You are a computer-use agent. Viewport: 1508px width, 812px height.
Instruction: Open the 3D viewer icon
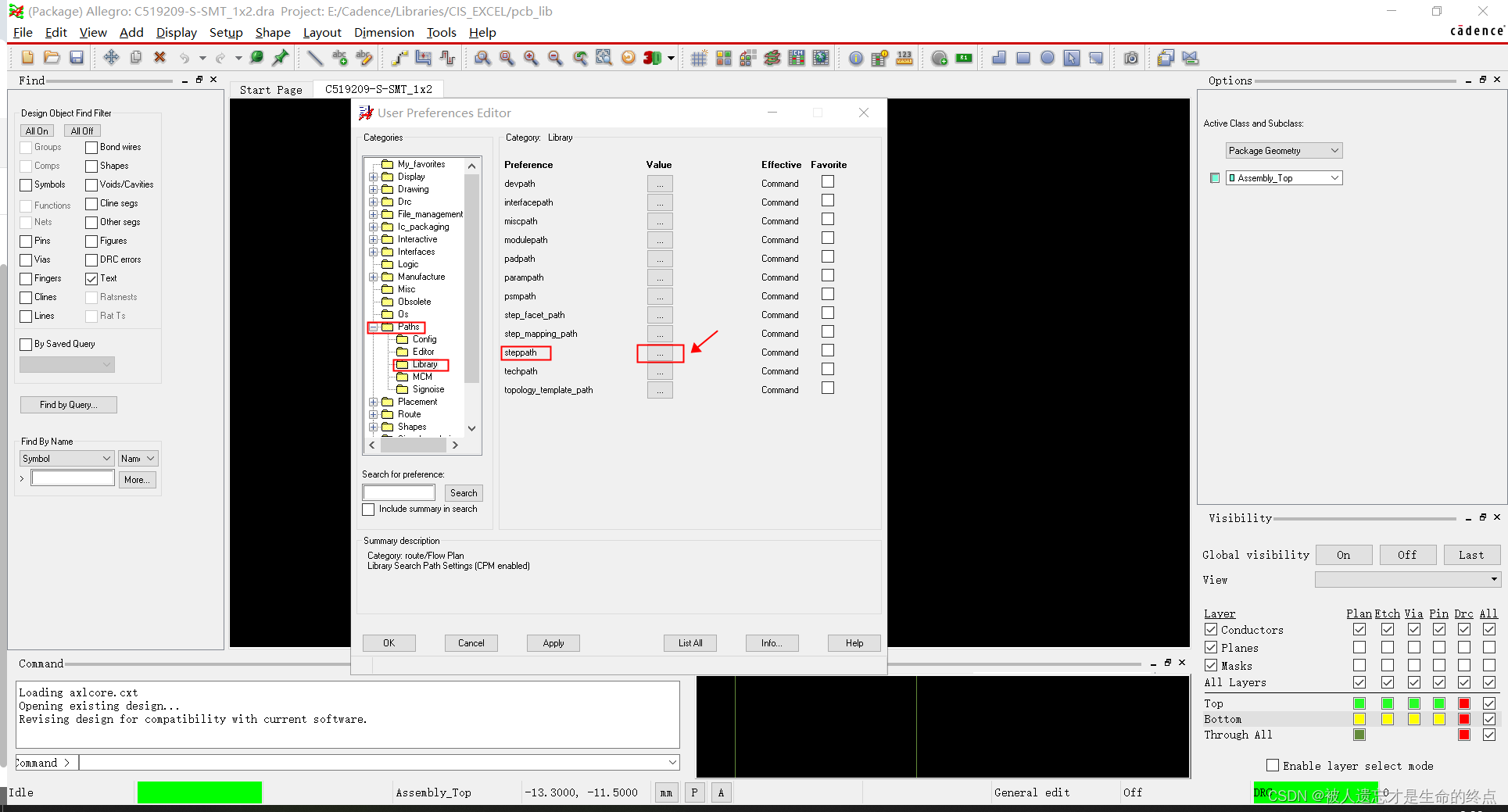[x=652, y=58]
